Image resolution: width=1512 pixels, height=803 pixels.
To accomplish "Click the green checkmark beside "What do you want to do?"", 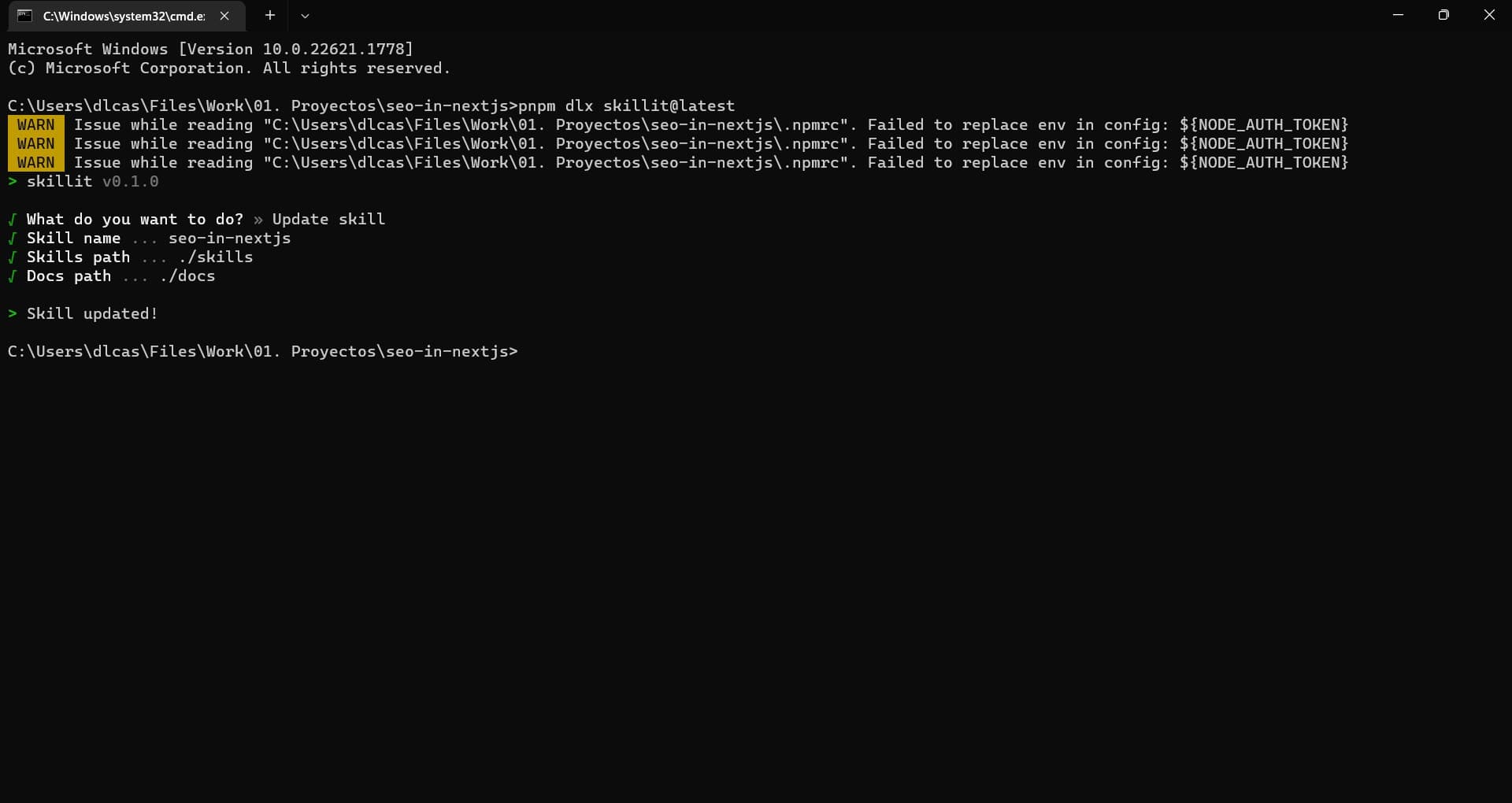I will (12, 219).
